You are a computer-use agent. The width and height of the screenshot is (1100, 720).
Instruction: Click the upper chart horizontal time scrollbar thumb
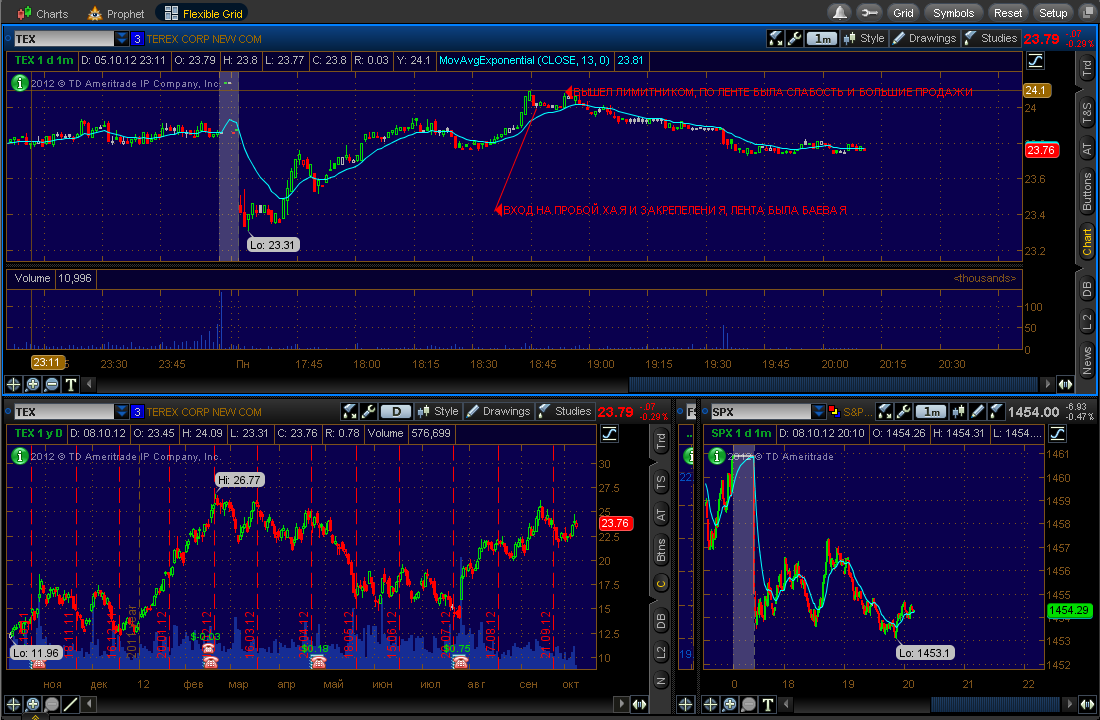point(833,384)
